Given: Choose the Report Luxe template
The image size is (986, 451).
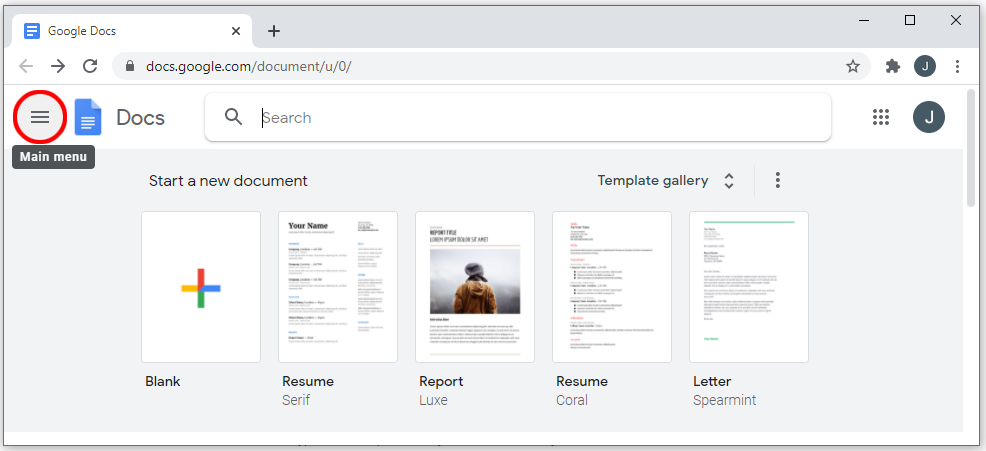Looking at the screenshot, I should [475, 287].
